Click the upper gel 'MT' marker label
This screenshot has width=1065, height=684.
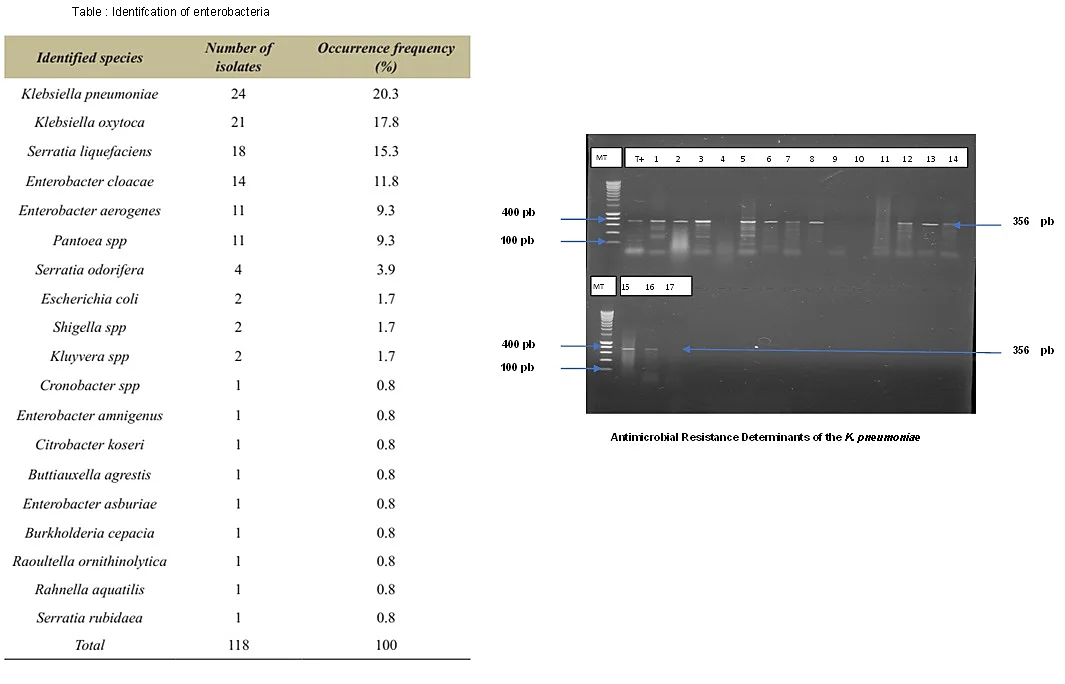(x=601, y=158)
